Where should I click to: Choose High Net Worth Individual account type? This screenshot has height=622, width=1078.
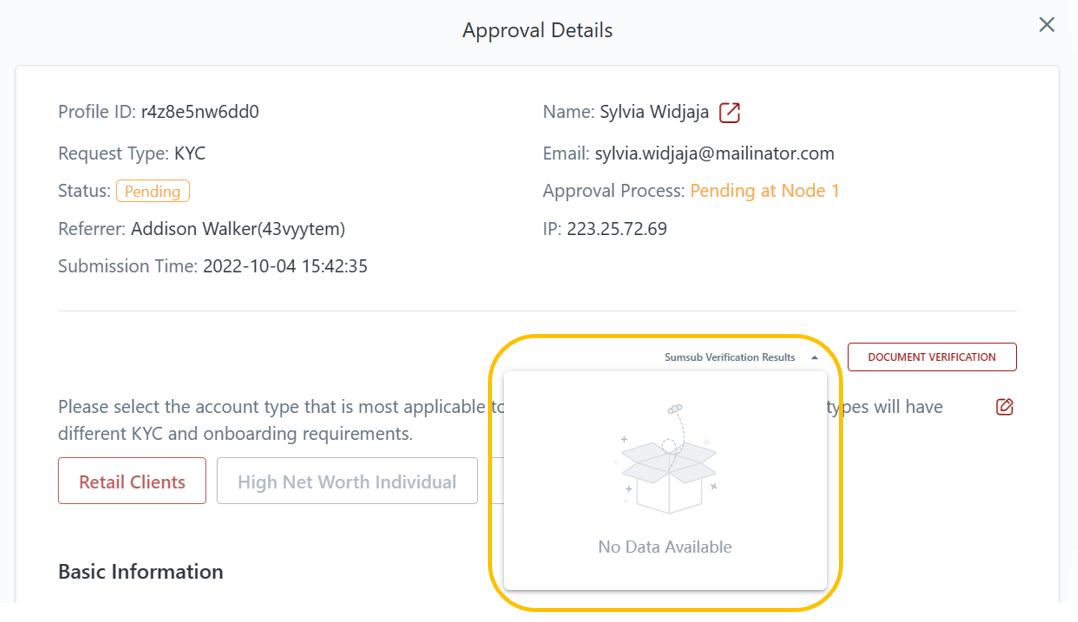pos(346,481)
